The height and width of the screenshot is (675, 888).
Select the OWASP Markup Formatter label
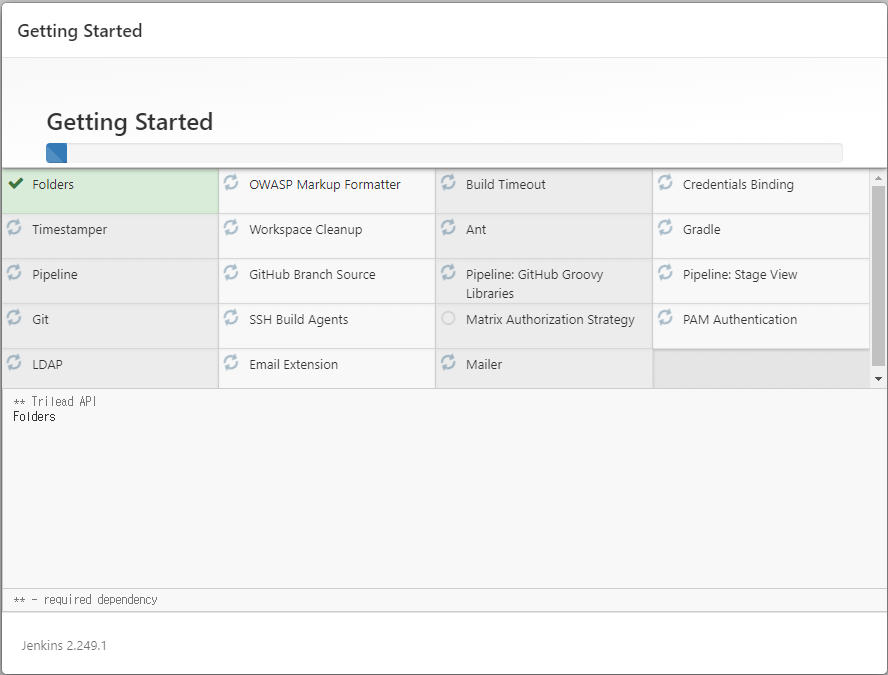pos(325,185)
